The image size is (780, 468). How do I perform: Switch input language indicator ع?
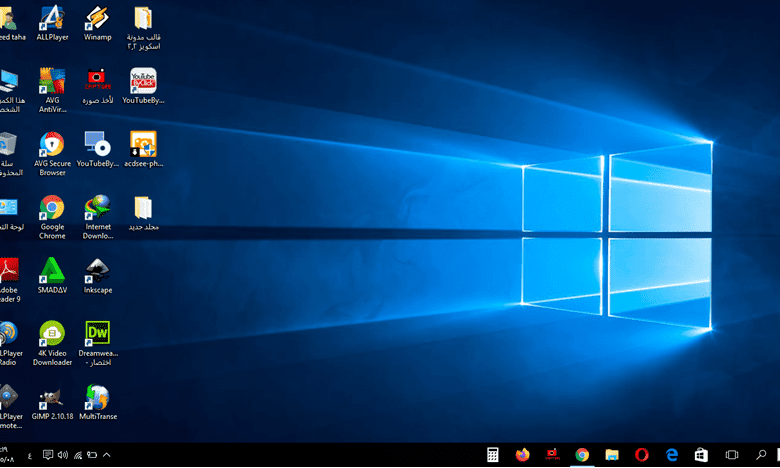[x=30, y=455]
